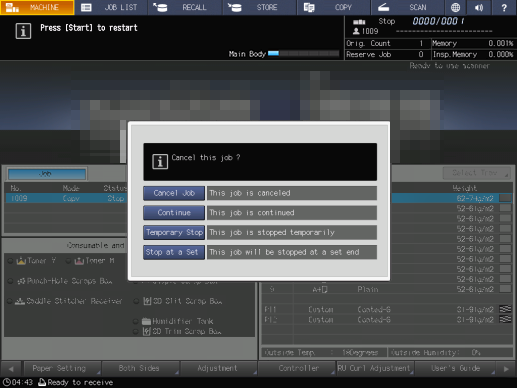Click the scroll left arrow in bottom bar

[11, 369]
